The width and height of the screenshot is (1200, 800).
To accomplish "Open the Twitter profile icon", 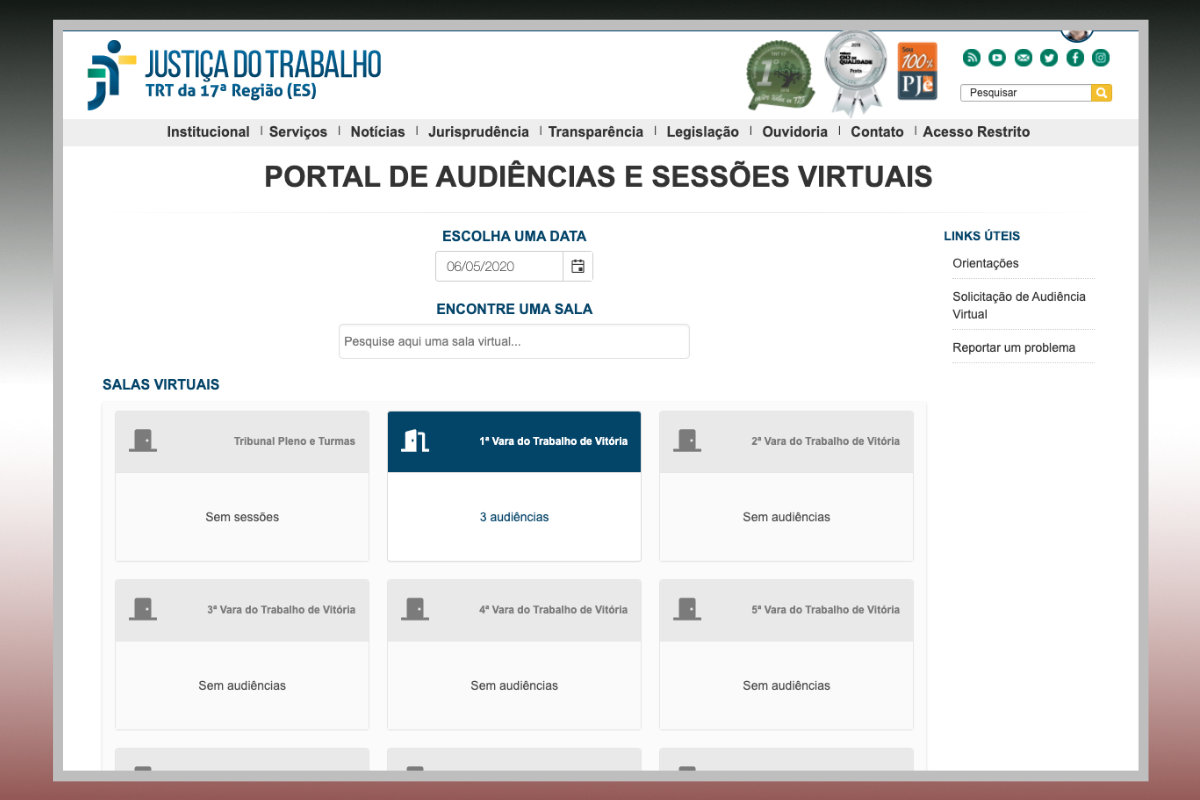I will pos(1049,58).
